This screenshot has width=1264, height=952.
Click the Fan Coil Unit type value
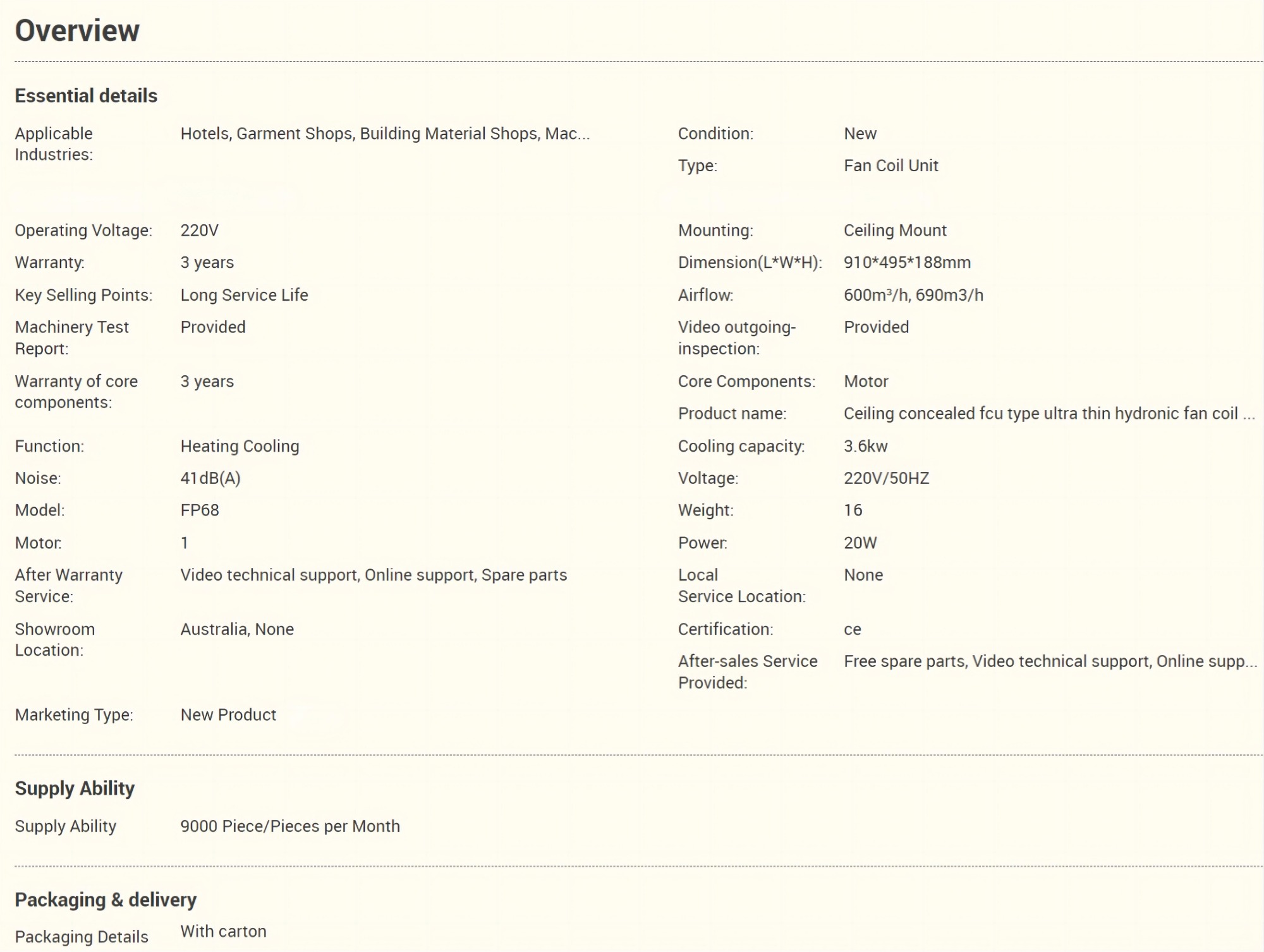pyautogui.click(x=890, y=166)
